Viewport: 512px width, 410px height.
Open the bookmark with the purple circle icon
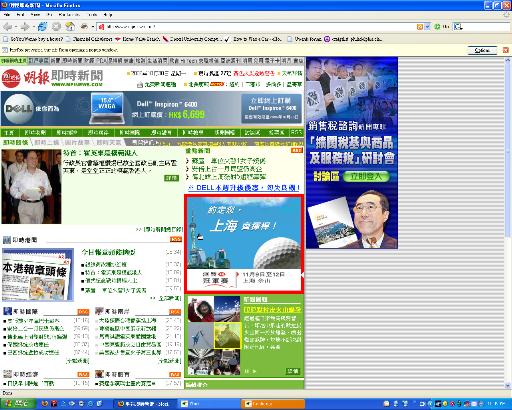pyautogui.click(x=353, y=39)
